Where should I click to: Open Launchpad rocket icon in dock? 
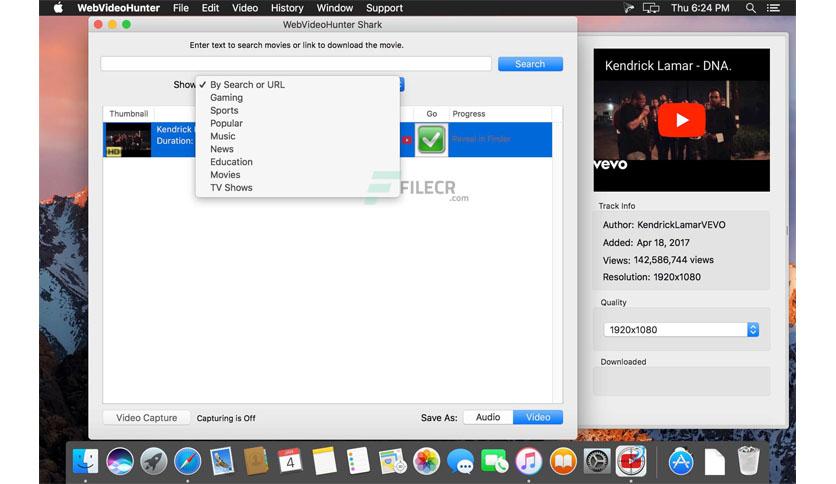[154, 461]
